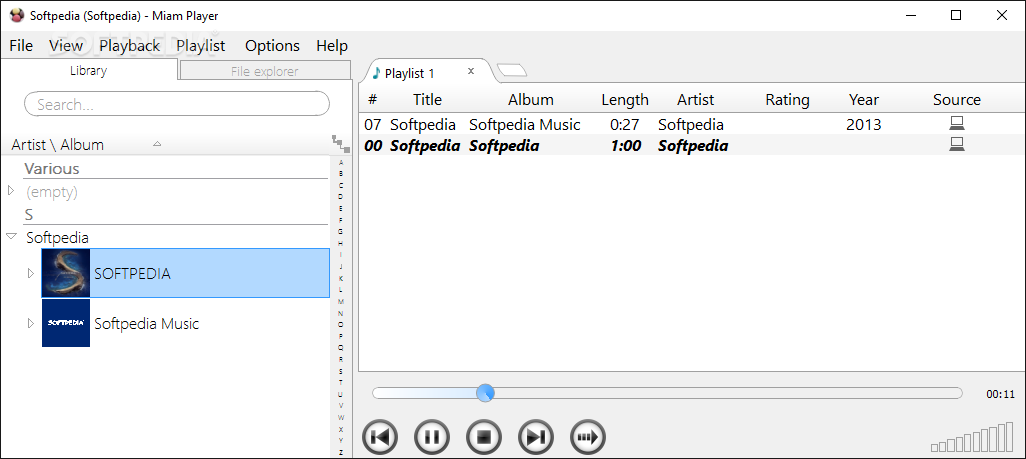Close the Playlist 1 tab
This screenshot has width=1026, height=459.
click(x=470, y=71)
